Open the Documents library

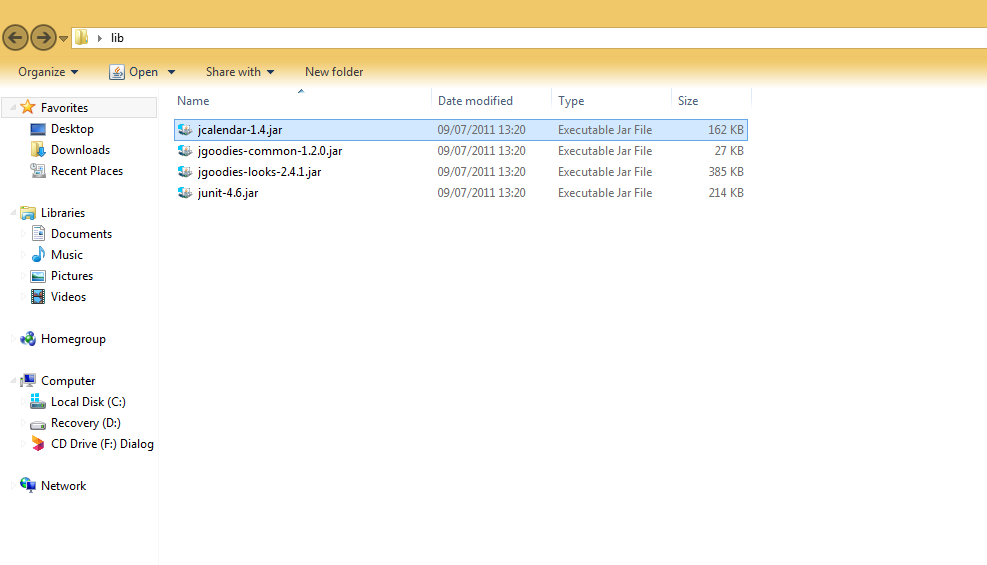[x=81, y=233]
